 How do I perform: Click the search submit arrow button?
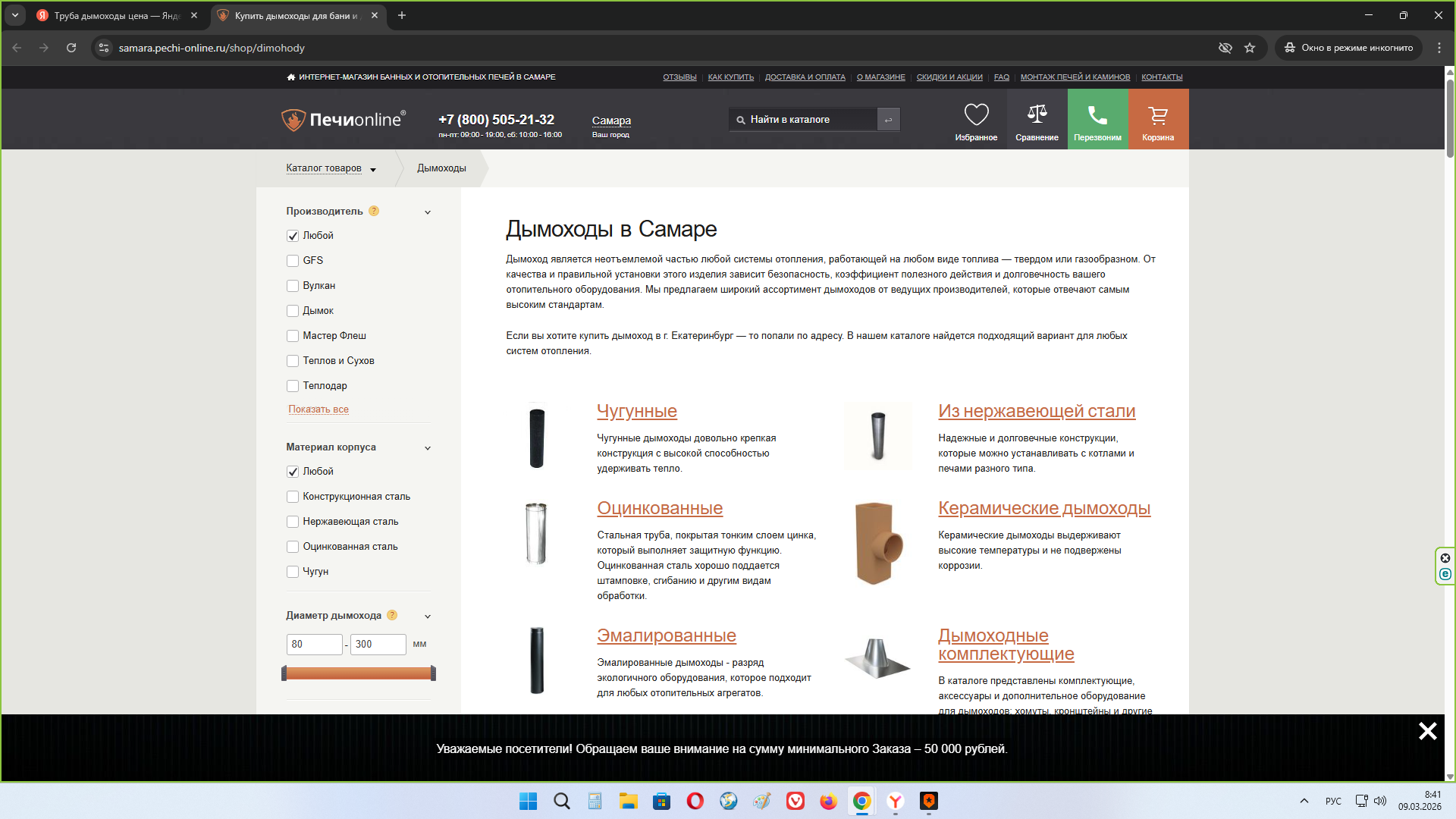pos(888,120)
